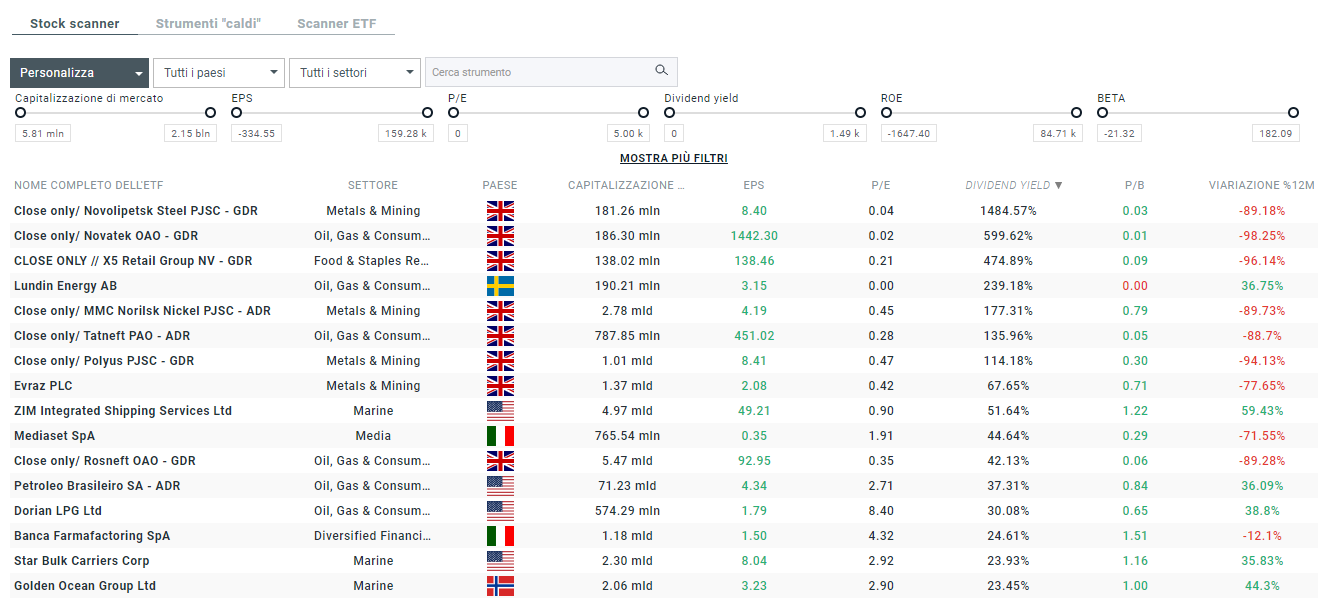
Task: Click the Sweden flag for Lundin Energy AB
Action: click(x=500, y=286)
